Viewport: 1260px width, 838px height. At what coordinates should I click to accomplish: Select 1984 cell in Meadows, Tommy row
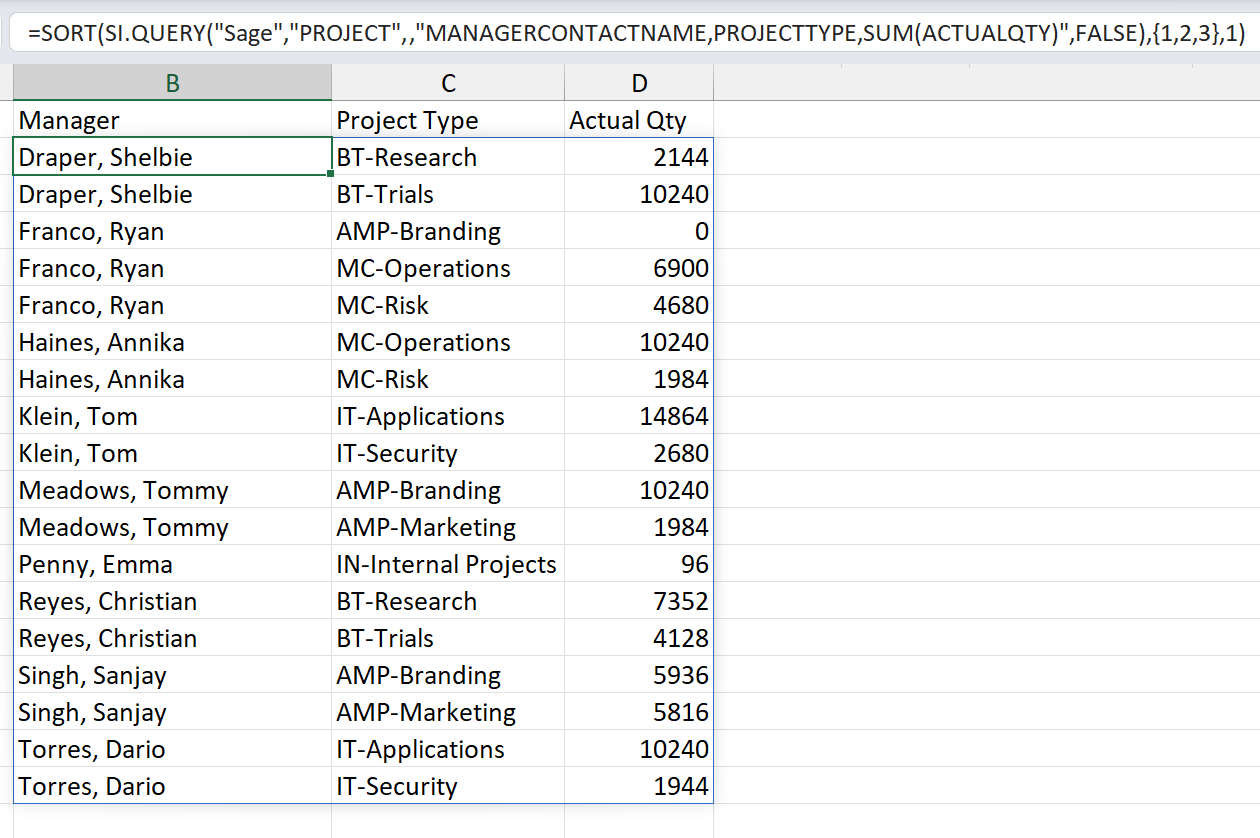tap(639, 527)
